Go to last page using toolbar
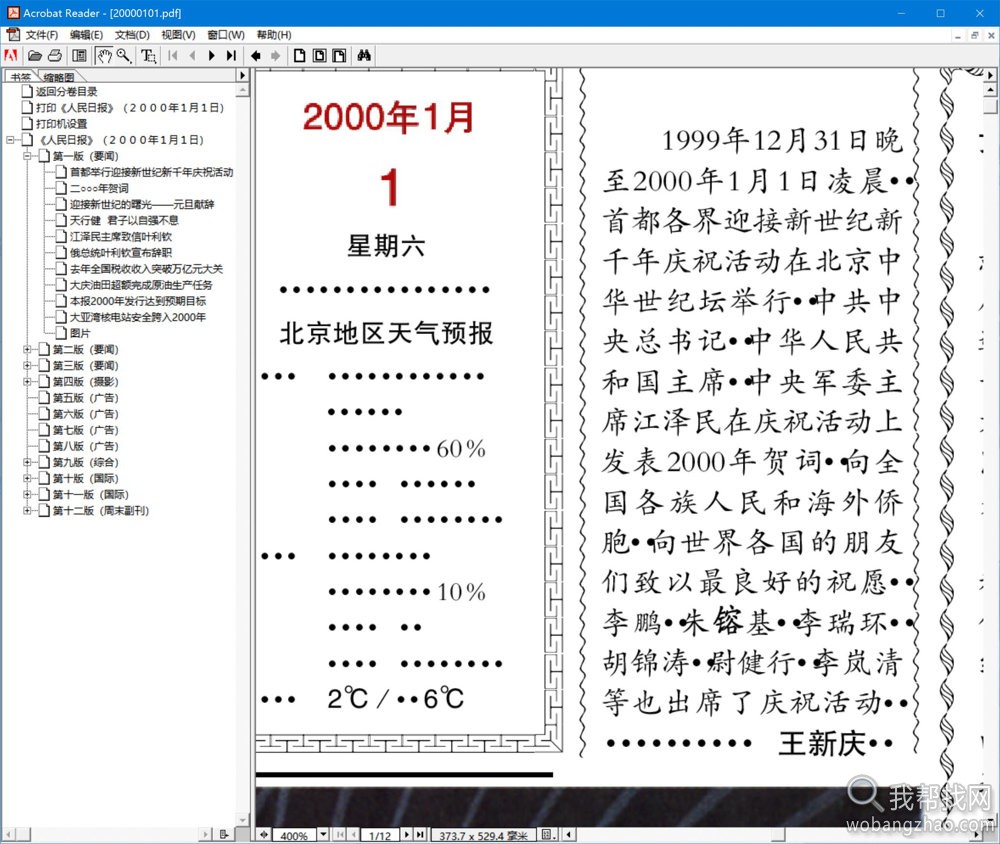This screenshot has height=844, width=1000. [232, 56]
